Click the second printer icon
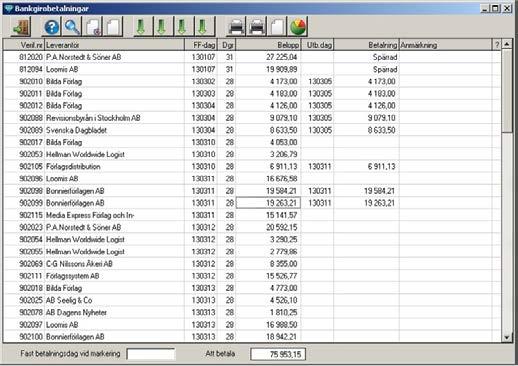The width and height of the screenshot is (518, 366). [257, 26]
